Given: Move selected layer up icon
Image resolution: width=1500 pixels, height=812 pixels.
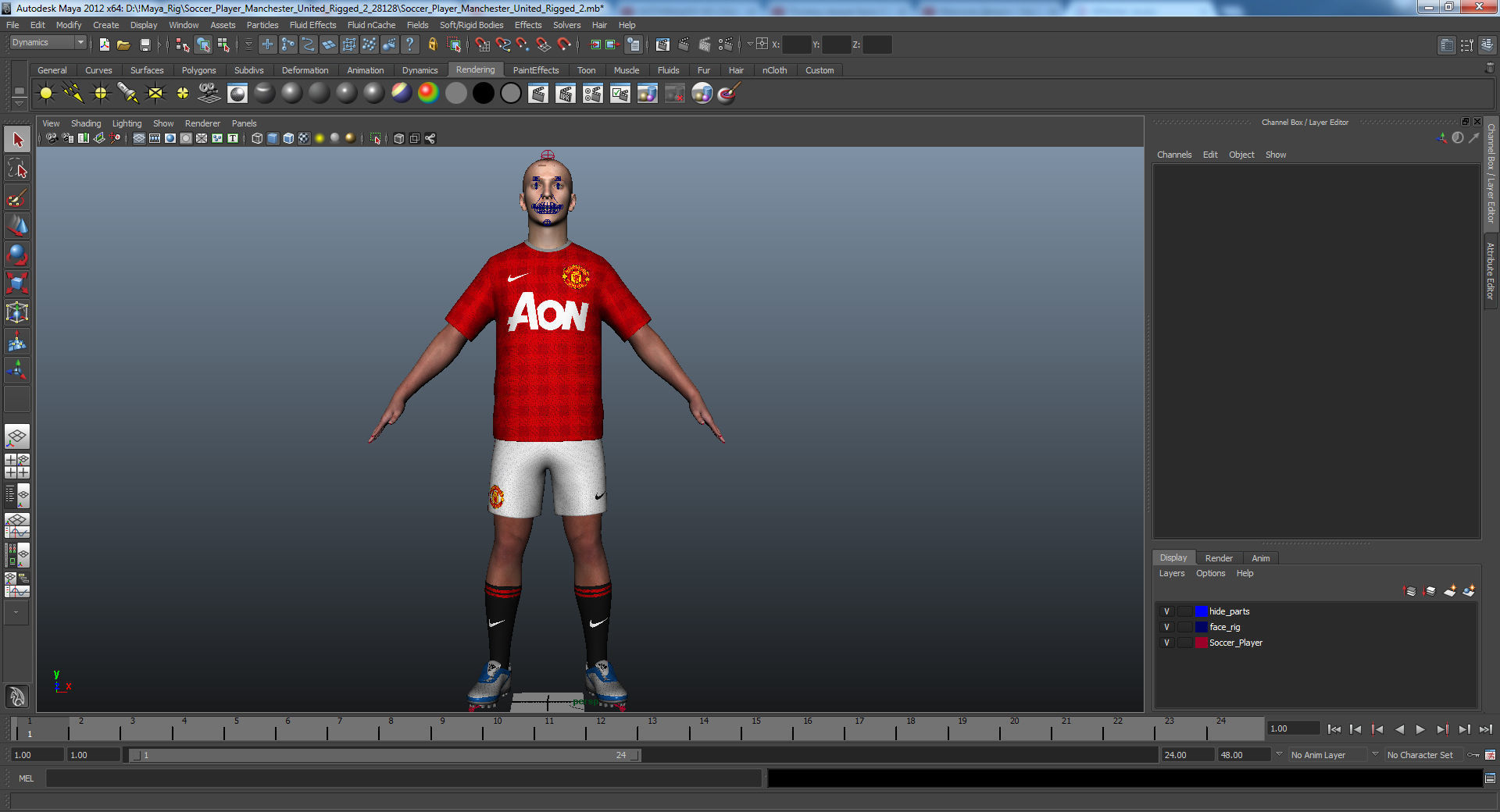Looking at the screenshot, I should (1410, 591).
